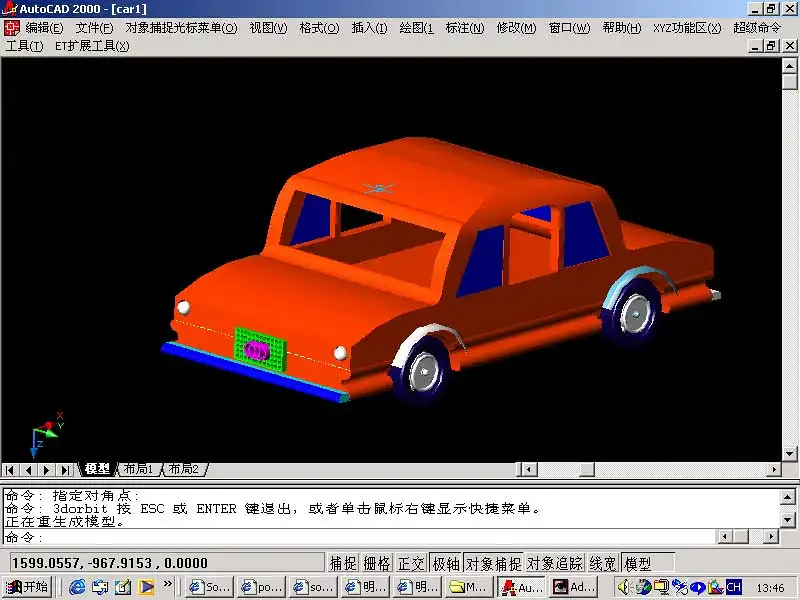Image resolution: width=800 pixels, height=600 pixels.
Task: Toggle 栅格 grid display in status bar
Action: [x=376, y=563]
